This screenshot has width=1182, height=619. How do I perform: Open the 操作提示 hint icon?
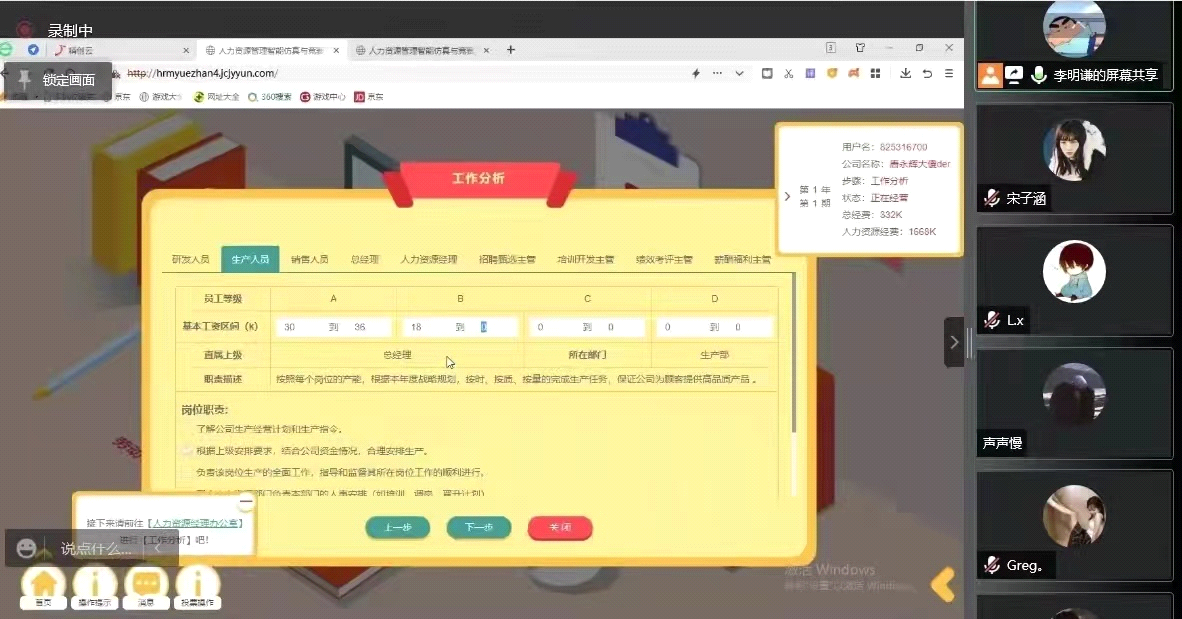[x=95, y=585]
